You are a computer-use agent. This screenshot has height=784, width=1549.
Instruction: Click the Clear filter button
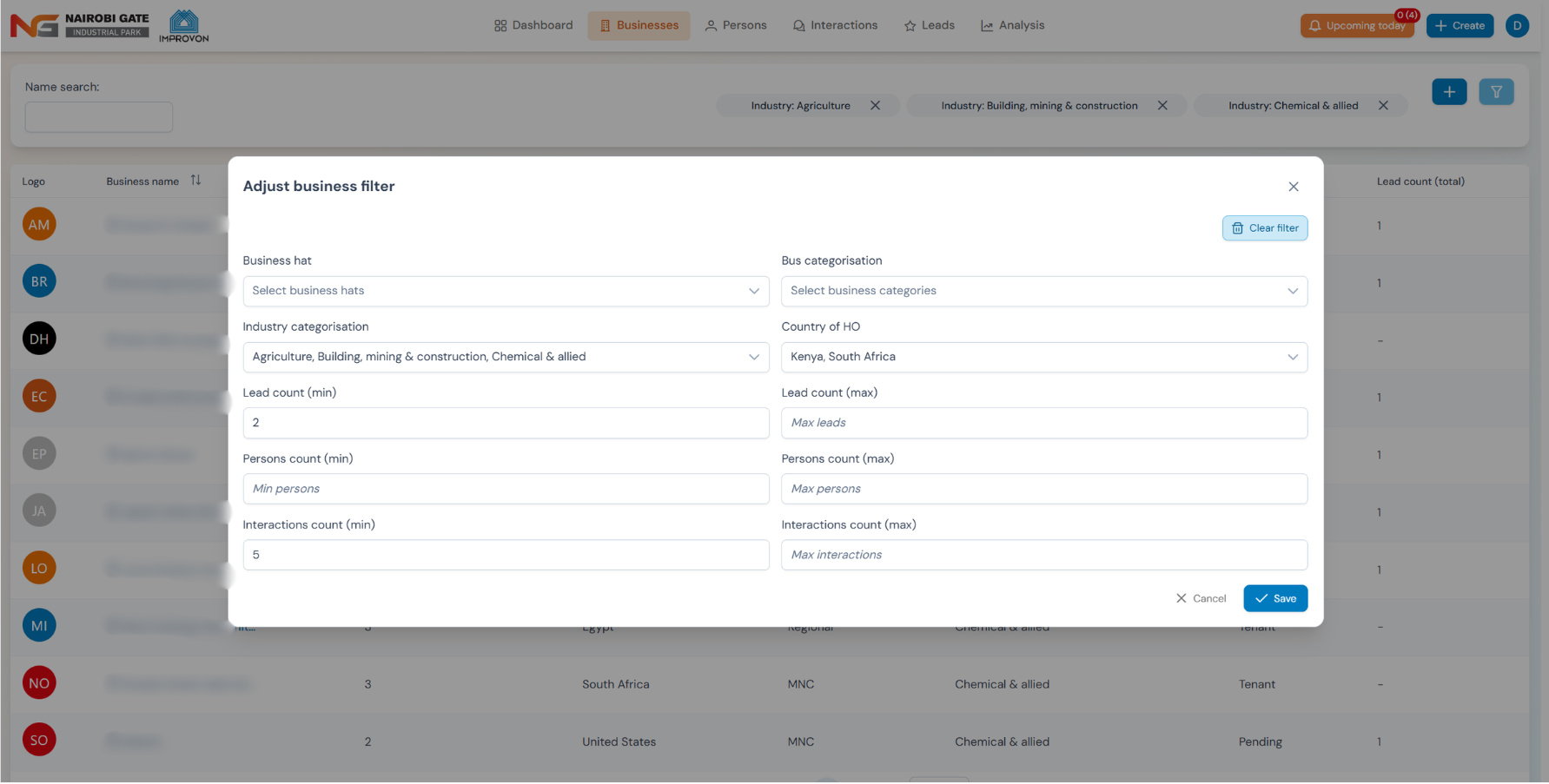(1264, 228)
